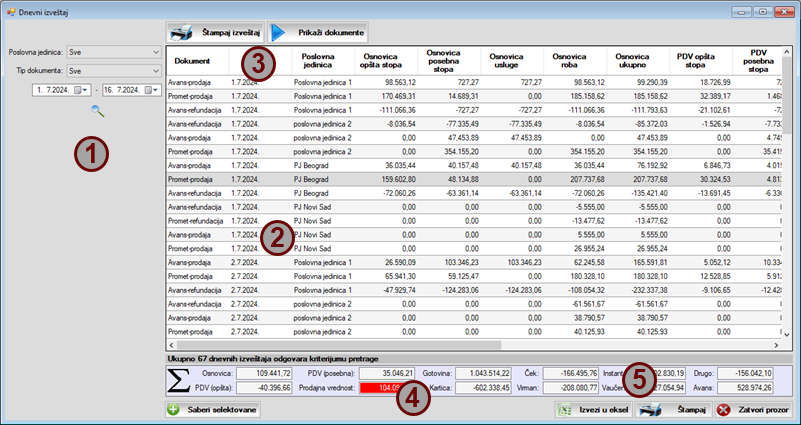Open the Tip dokumenta dropdown
Image resolution: width=801 pixels, height=425 pixels.
tap(156, 71)
